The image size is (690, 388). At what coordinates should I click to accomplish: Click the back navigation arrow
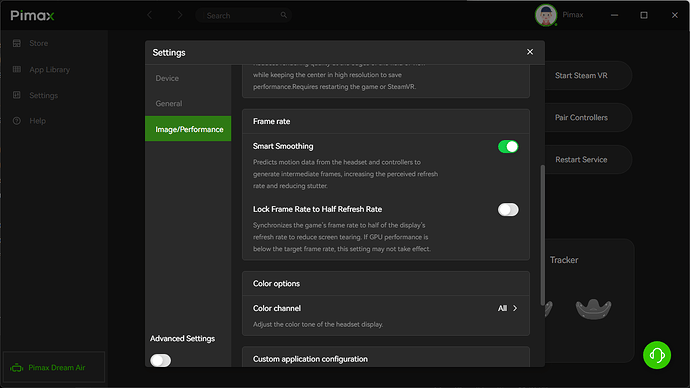[150, 15]
